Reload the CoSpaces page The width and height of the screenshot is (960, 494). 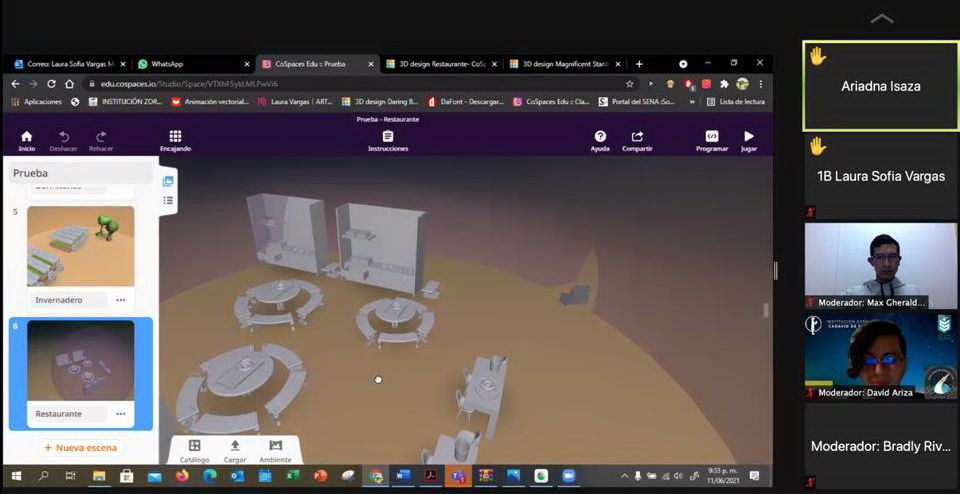51,83
